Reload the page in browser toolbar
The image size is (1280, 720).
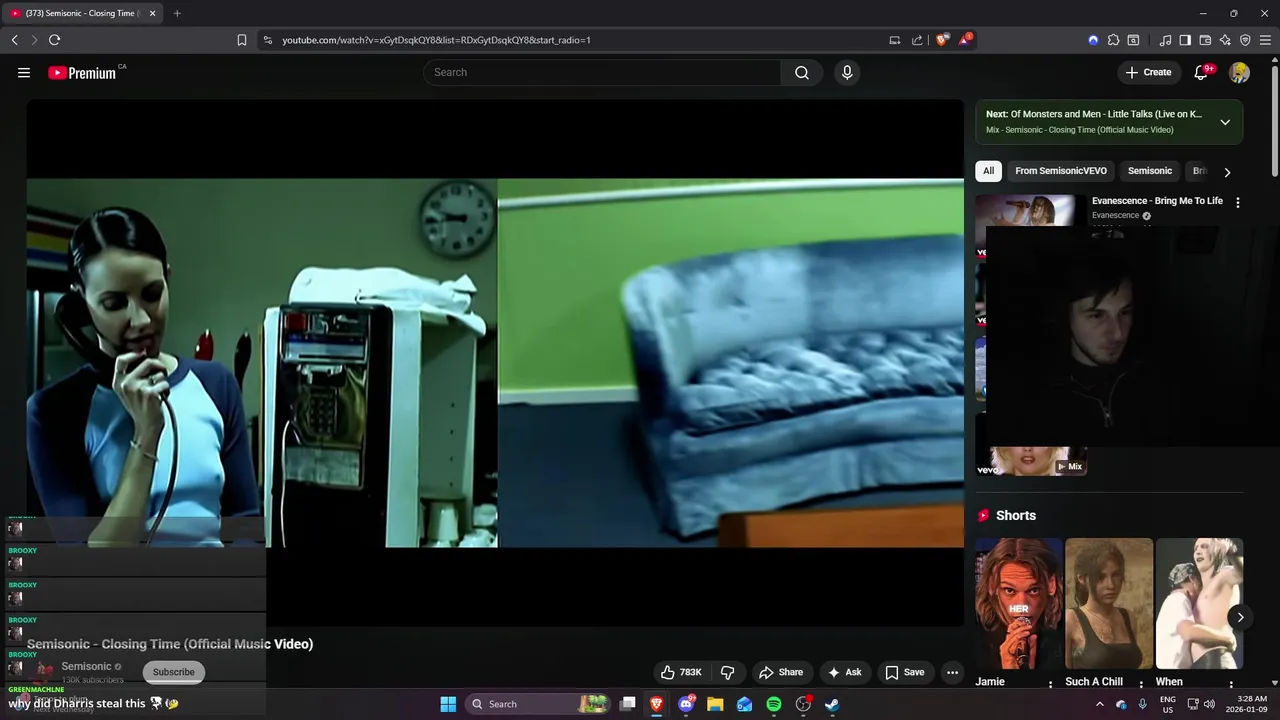point(54,40)
